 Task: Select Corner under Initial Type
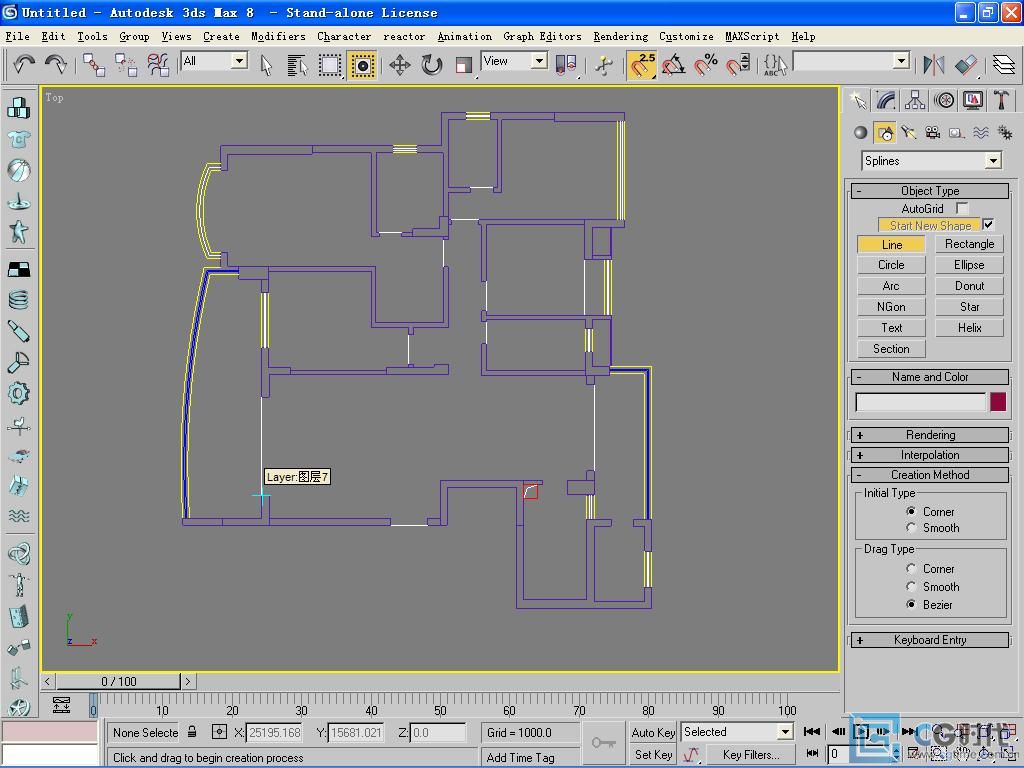click(911, 511)
